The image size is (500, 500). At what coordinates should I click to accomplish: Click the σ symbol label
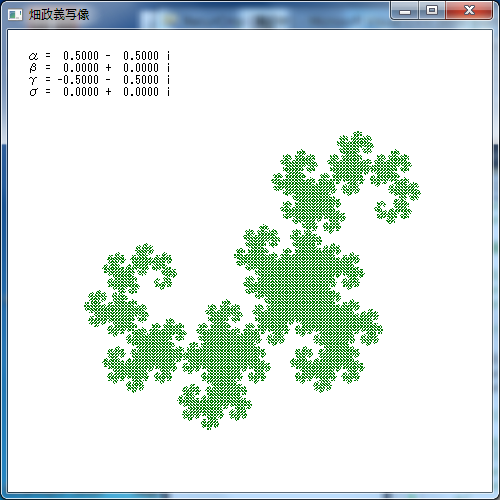33,92
